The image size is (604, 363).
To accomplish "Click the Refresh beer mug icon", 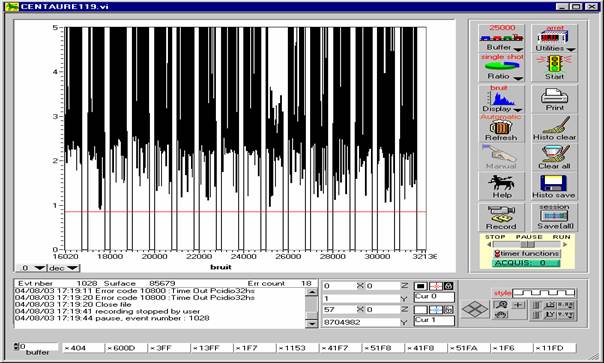I will coord(500,127).
